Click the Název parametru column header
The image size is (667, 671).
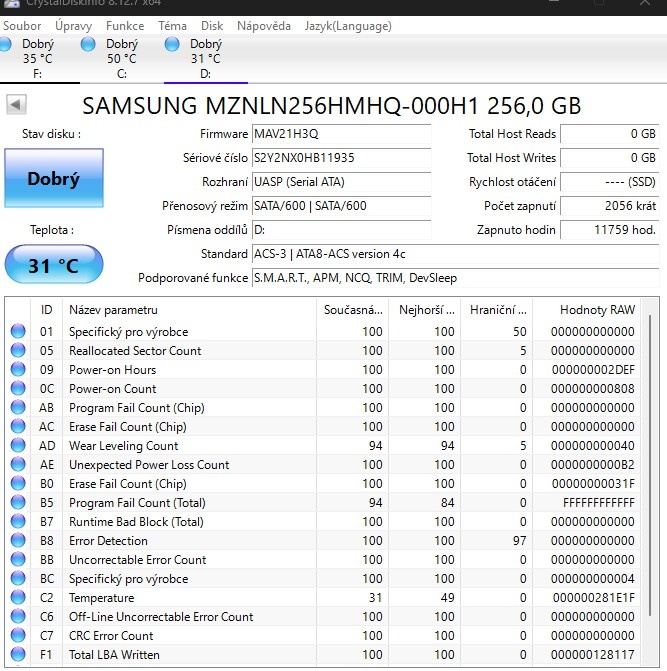pos(190,309)
